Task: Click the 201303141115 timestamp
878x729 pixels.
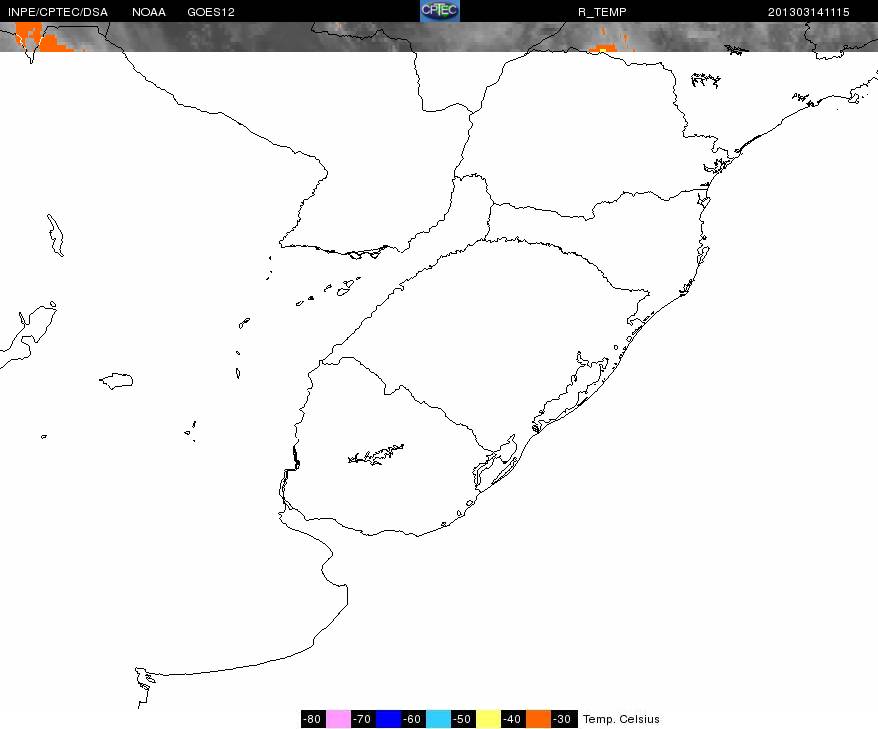Action: point(809,12)
